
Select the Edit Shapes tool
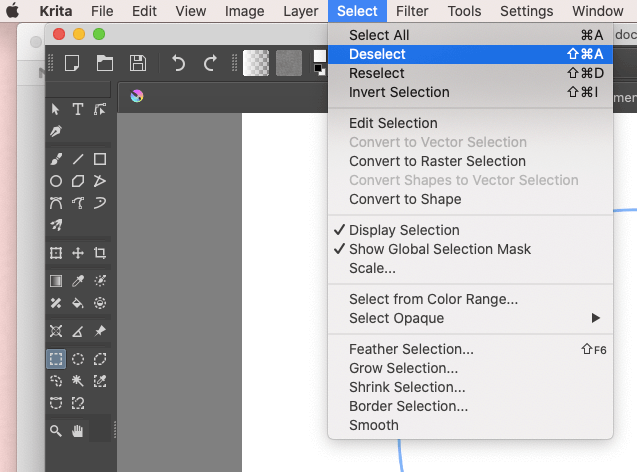click(x=100, y=109)
